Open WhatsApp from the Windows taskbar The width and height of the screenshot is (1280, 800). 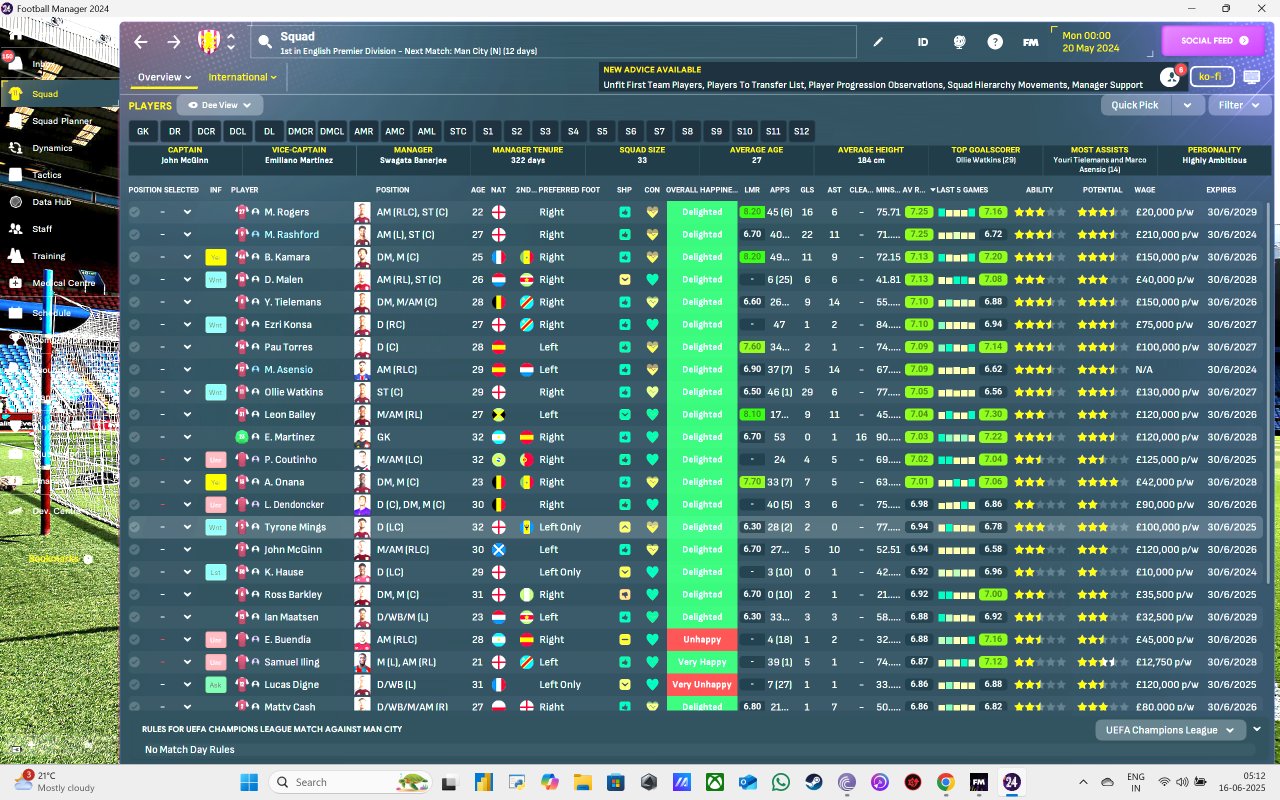(781, 782)
